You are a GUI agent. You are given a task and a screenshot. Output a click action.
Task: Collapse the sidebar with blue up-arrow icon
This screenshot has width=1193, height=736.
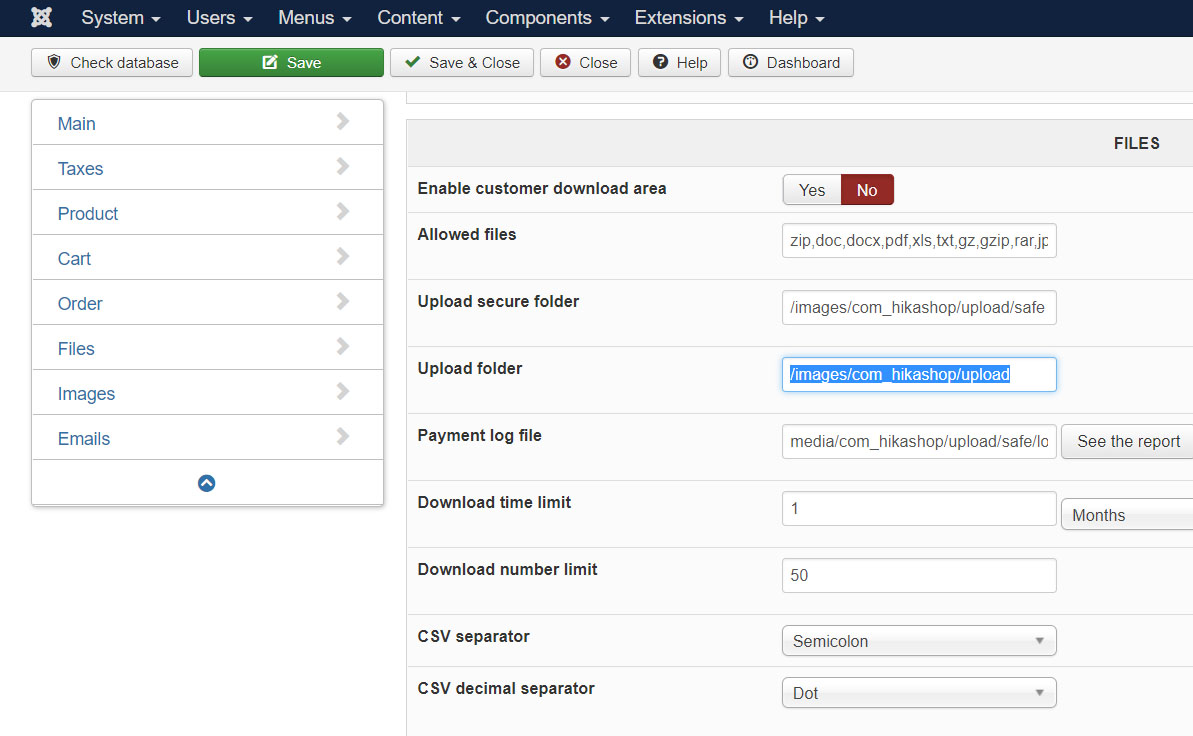click(x=207, y=483)
